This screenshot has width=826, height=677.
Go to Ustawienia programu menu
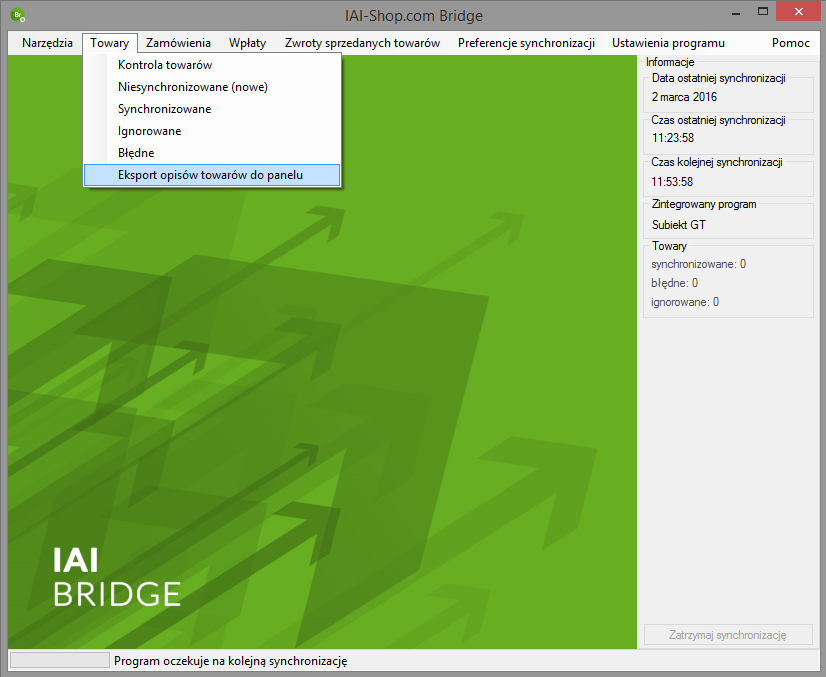pyautogui.click(x=668, y=43)
